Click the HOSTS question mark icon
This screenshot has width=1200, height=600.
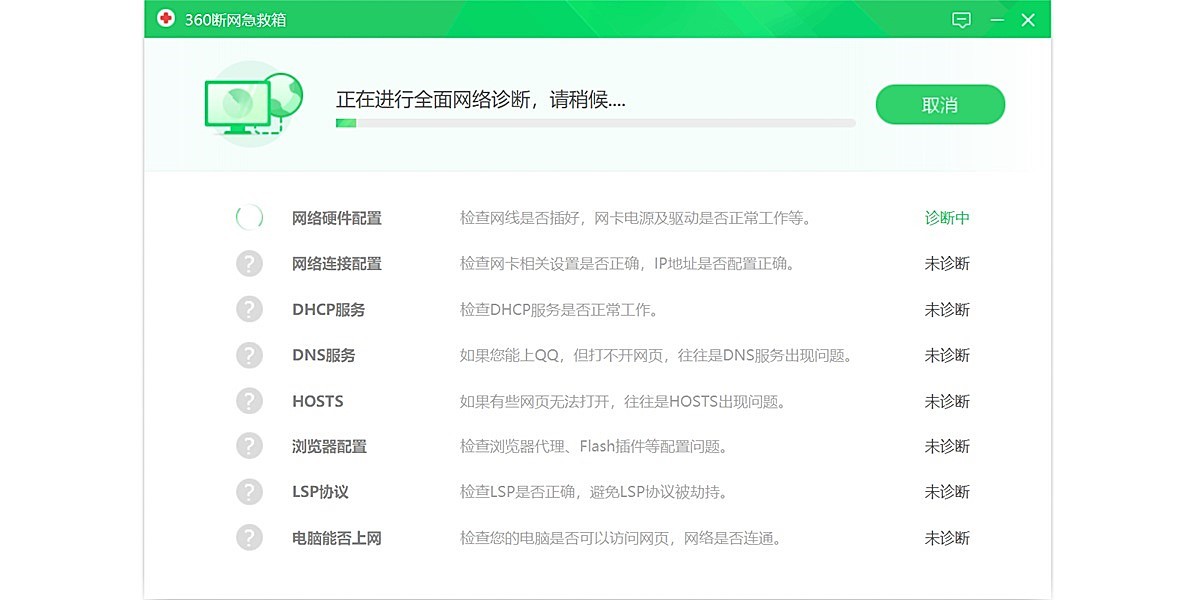[x=249, y=401]
